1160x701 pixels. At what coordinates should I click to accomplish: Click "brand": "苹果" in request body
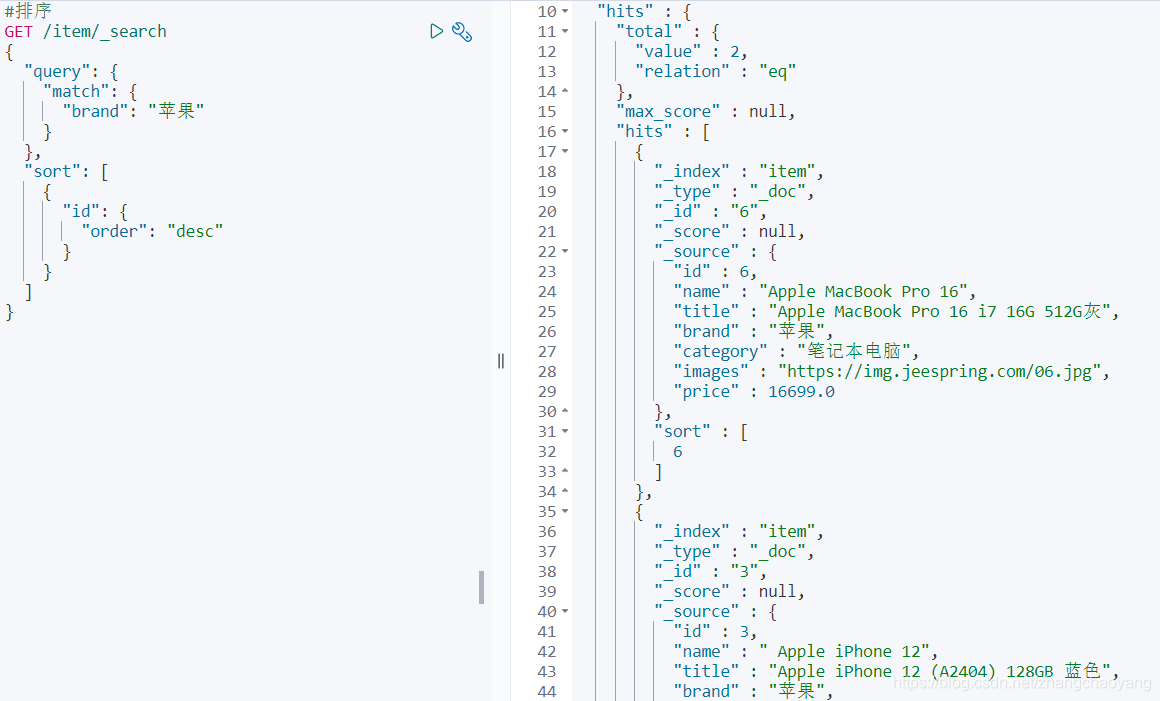tap(133, 111)
